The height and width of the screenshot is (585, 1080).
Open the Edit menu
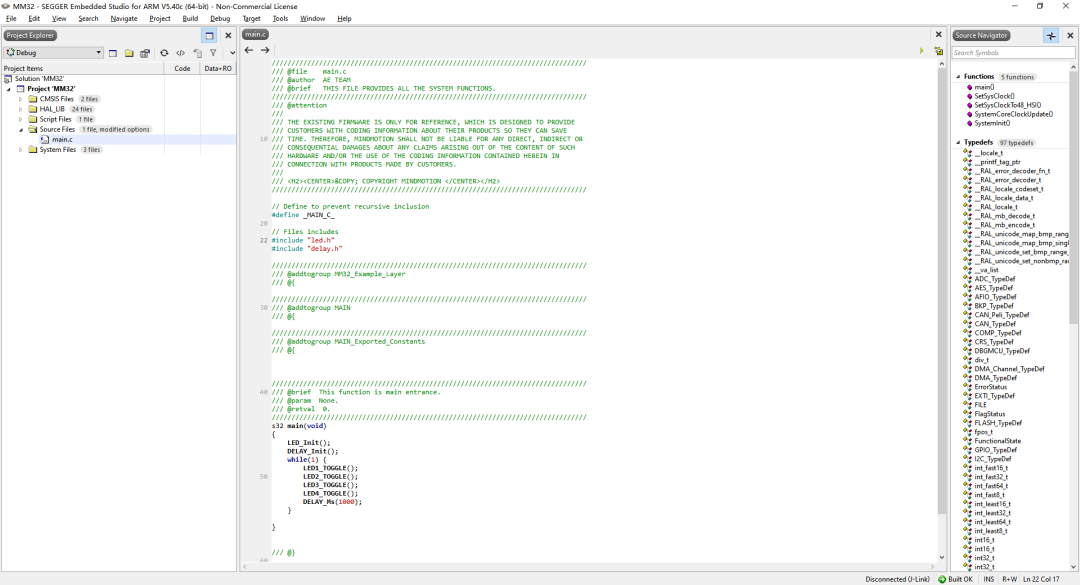(x=34, y=19)
